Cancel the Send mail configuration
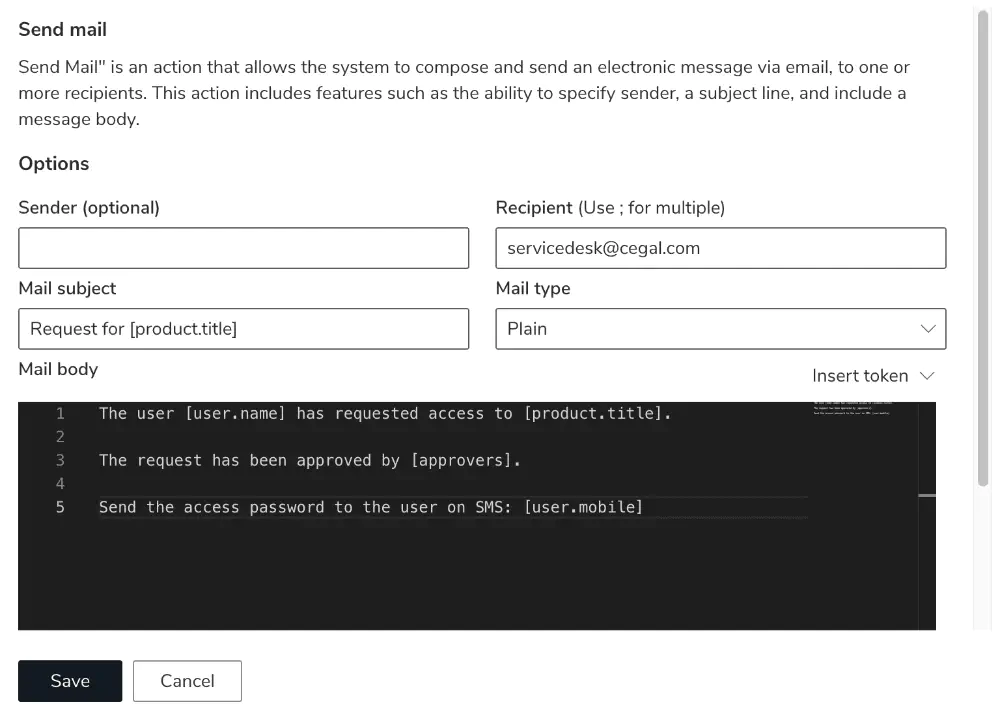The width and height of the screenshot is (1000, 715). [x=187, y=680]
